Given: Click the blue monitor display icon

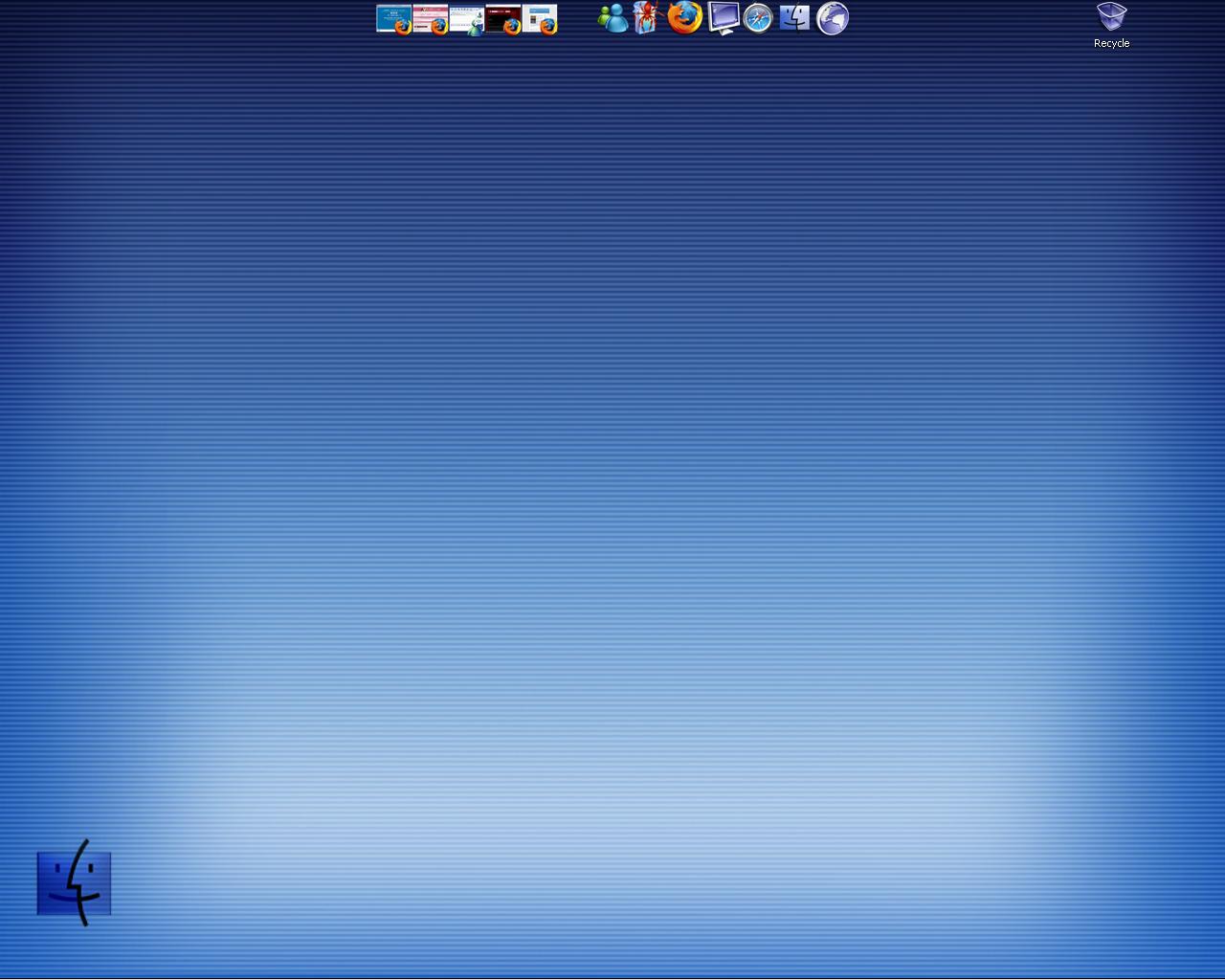Looking at the screenshot, I should (x=723, y=18).
